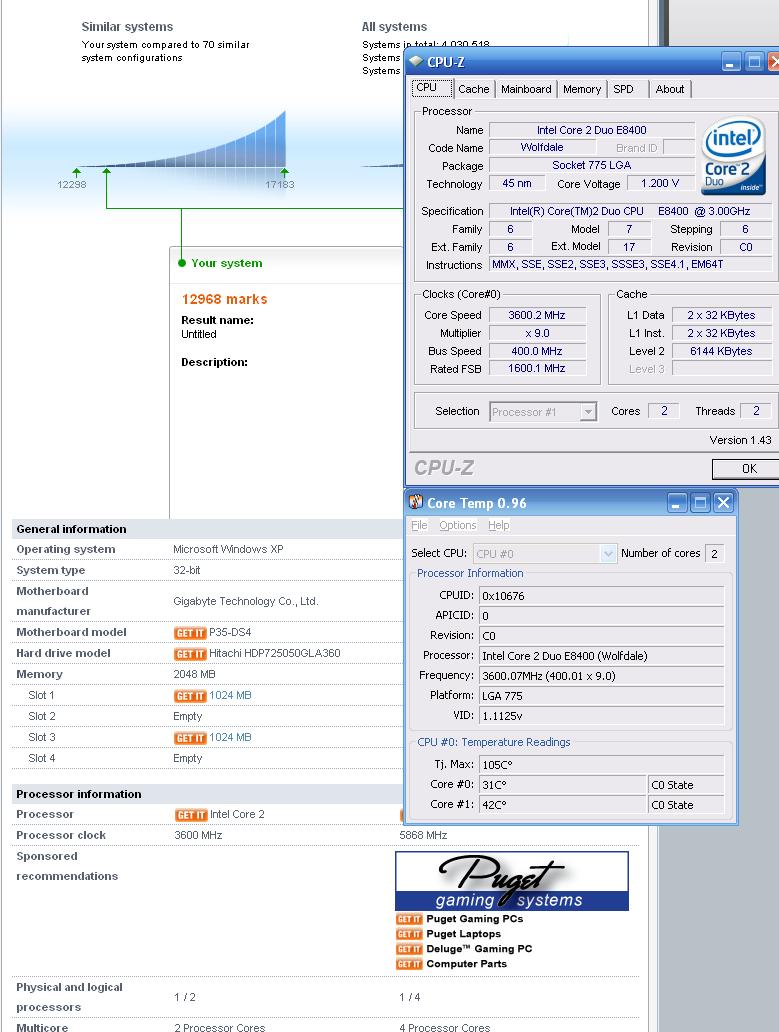
Task: Follow the Computer Parts link
Action: point(466,964)
